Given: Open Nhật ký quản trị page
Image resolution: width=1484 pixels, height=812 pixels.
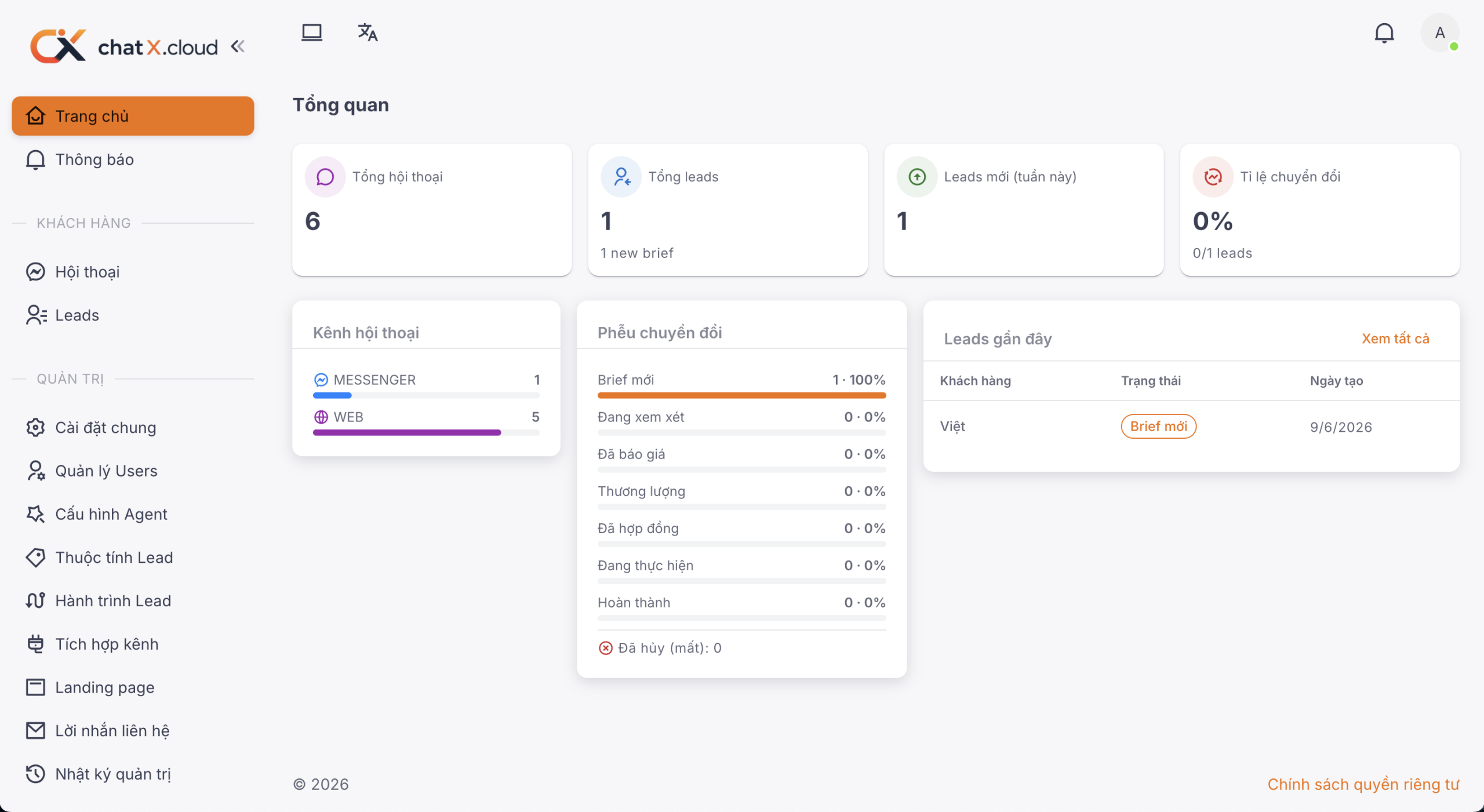Looking at the screenshot, I should pyautogui.click(x=133, y=774).
